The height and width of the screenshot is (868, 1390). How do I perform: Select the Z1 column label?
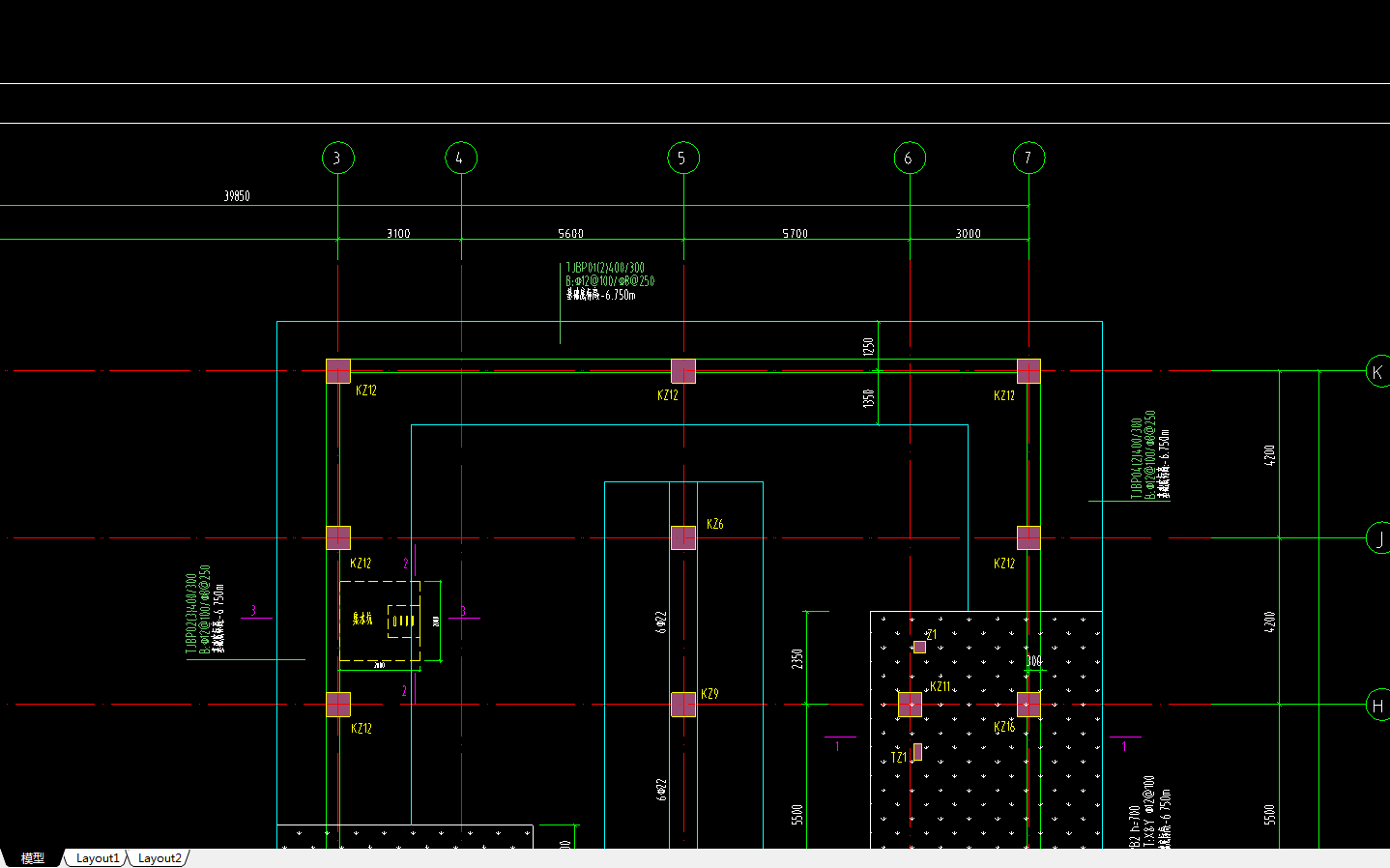click(x=932, y=635)
